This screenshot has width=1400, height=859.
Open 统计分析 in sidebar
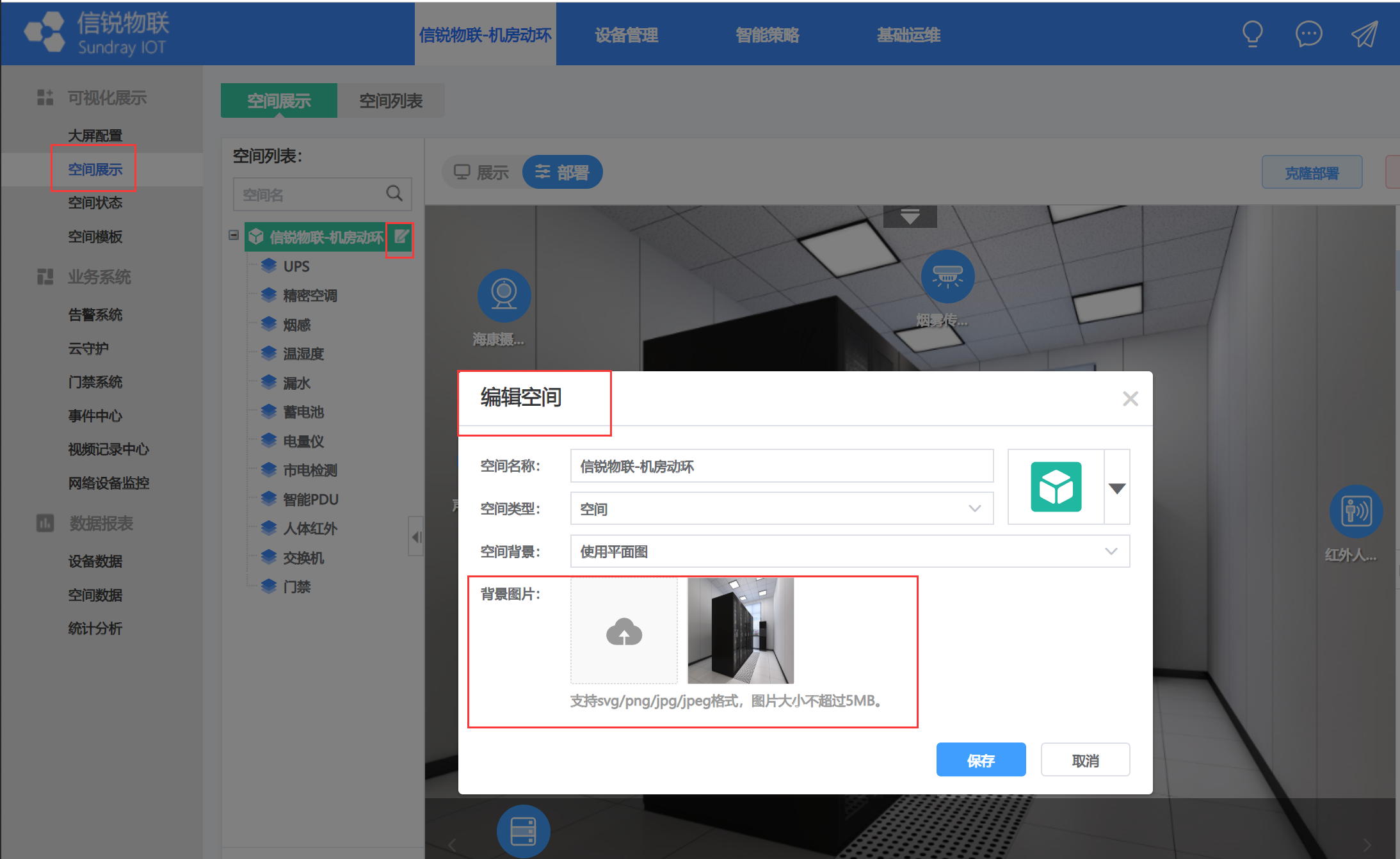click(95, 628)
